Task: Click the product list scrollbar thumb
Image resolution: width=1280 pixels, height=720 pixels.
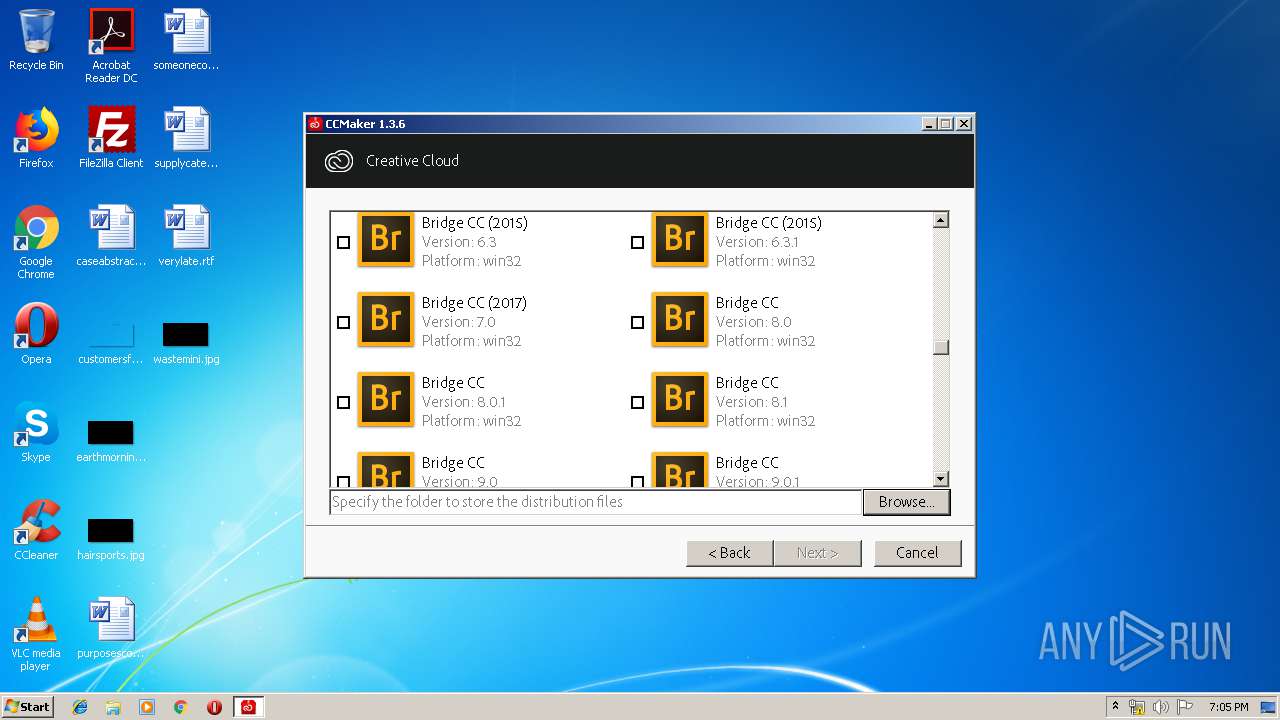Action: (940, 348)
